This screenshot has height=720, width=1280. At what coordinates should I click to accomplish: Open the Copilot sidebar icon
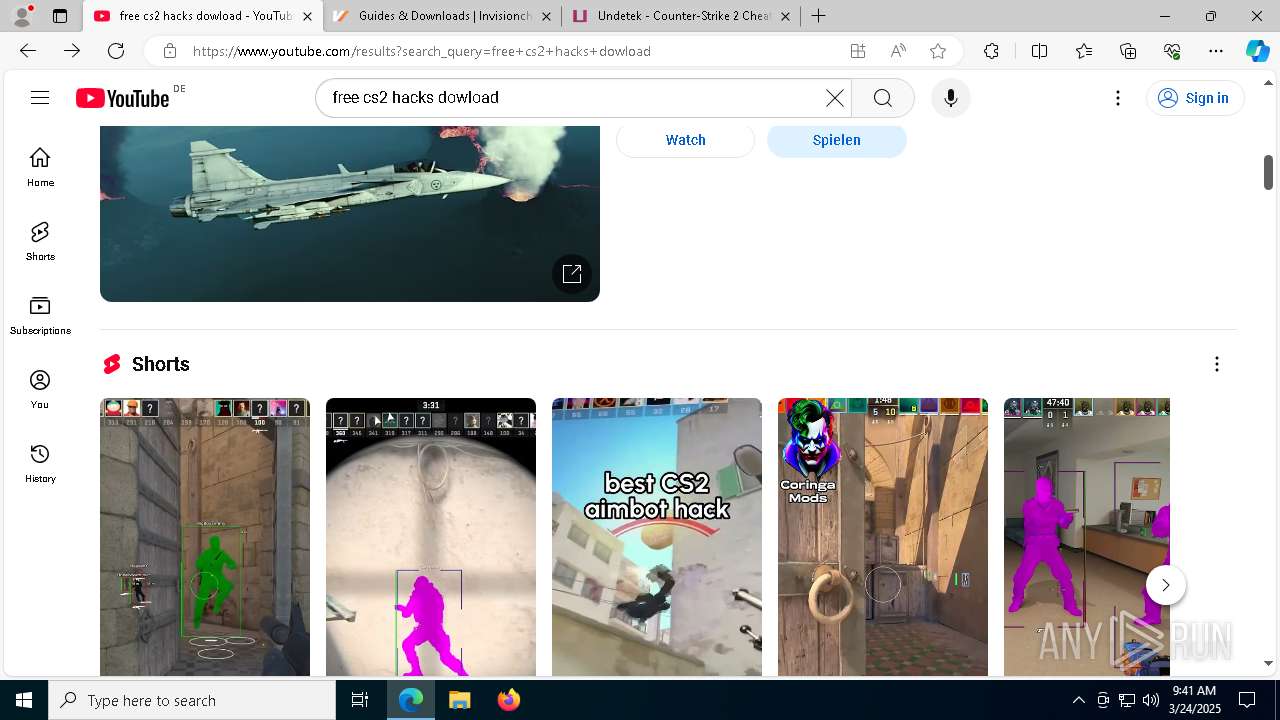click(x=1257, y=51)
